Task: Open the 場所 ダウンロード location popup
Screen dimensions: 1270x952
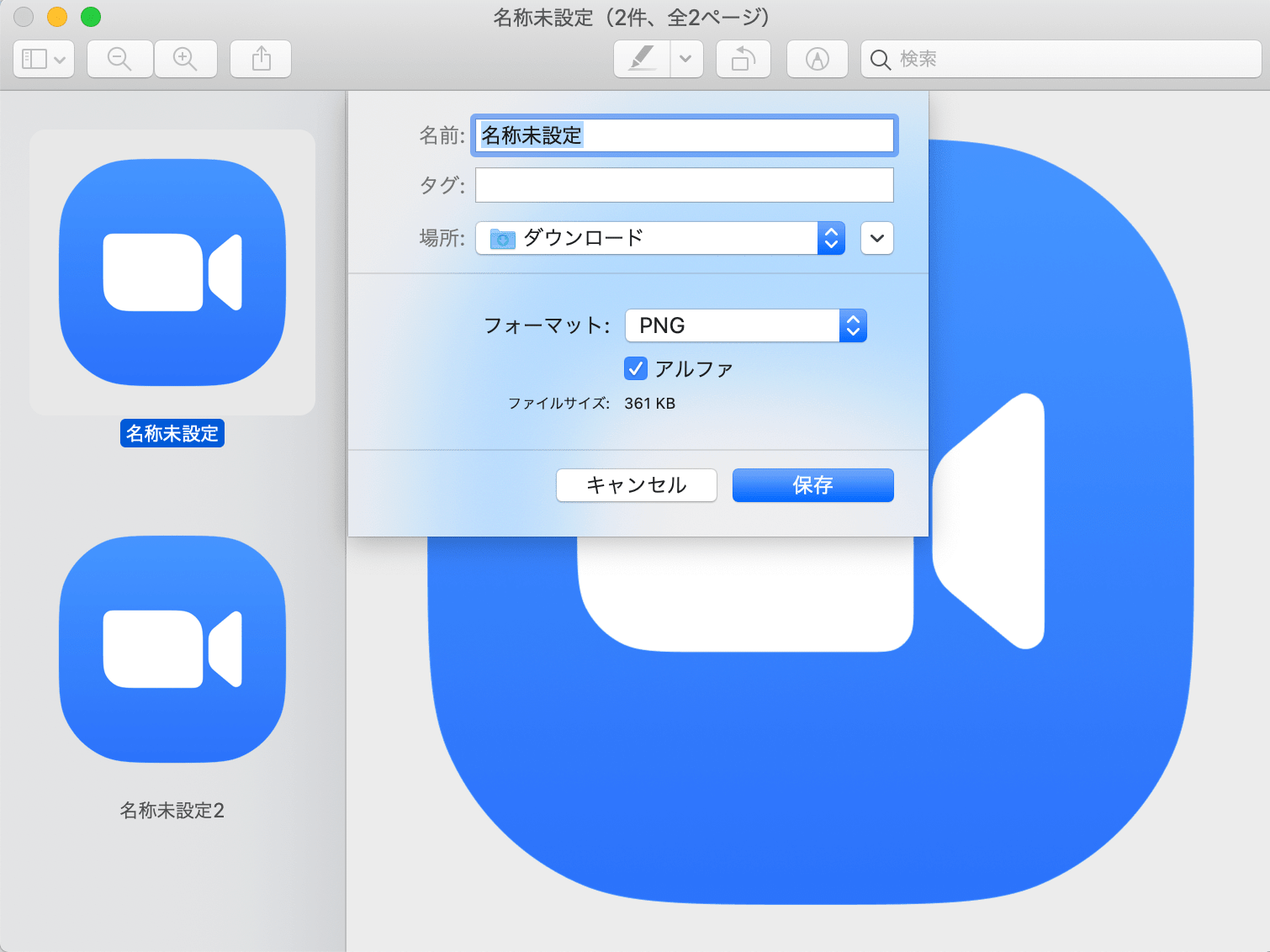Action: tap(660, 238)
